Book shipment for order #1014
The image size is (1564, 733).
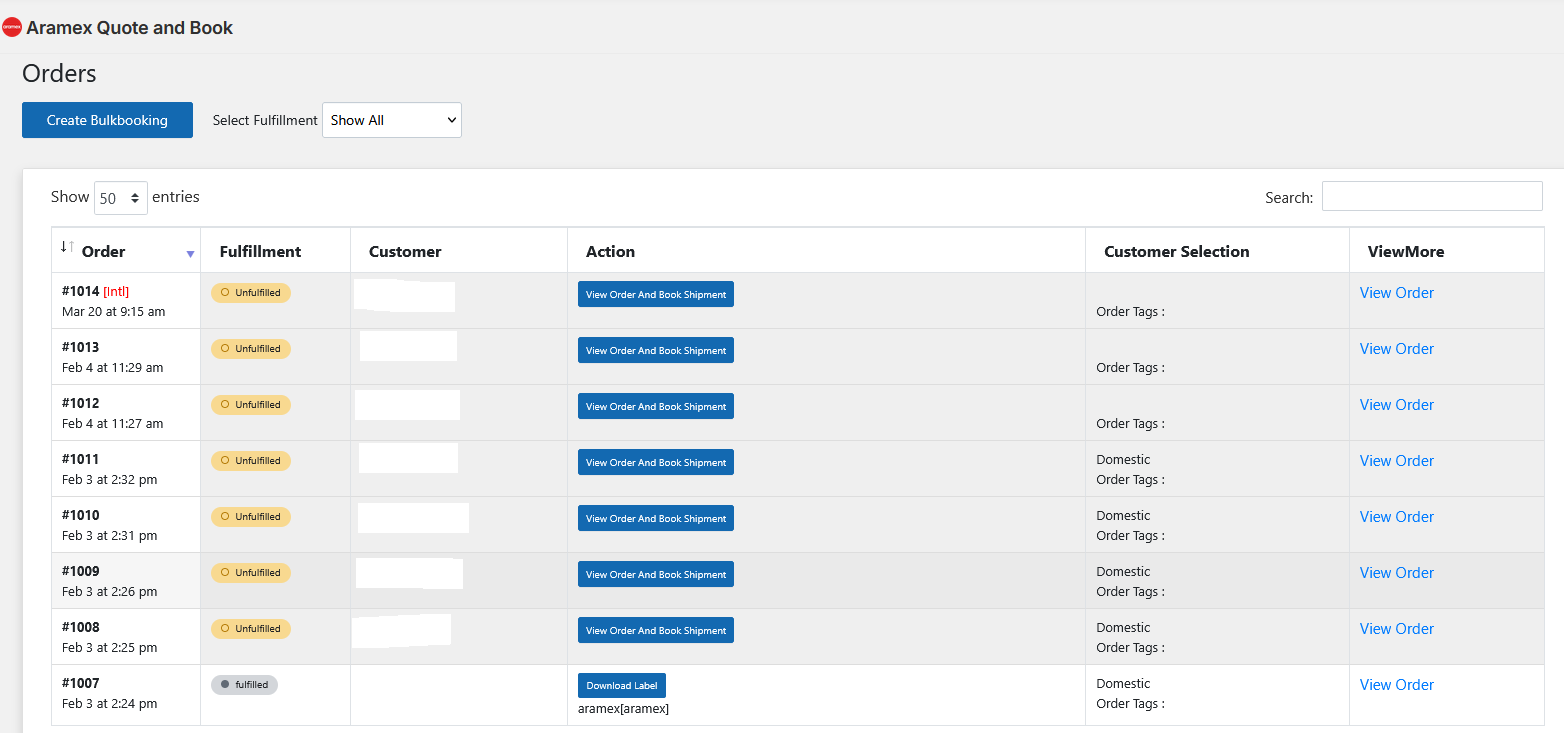coord(656,294)
